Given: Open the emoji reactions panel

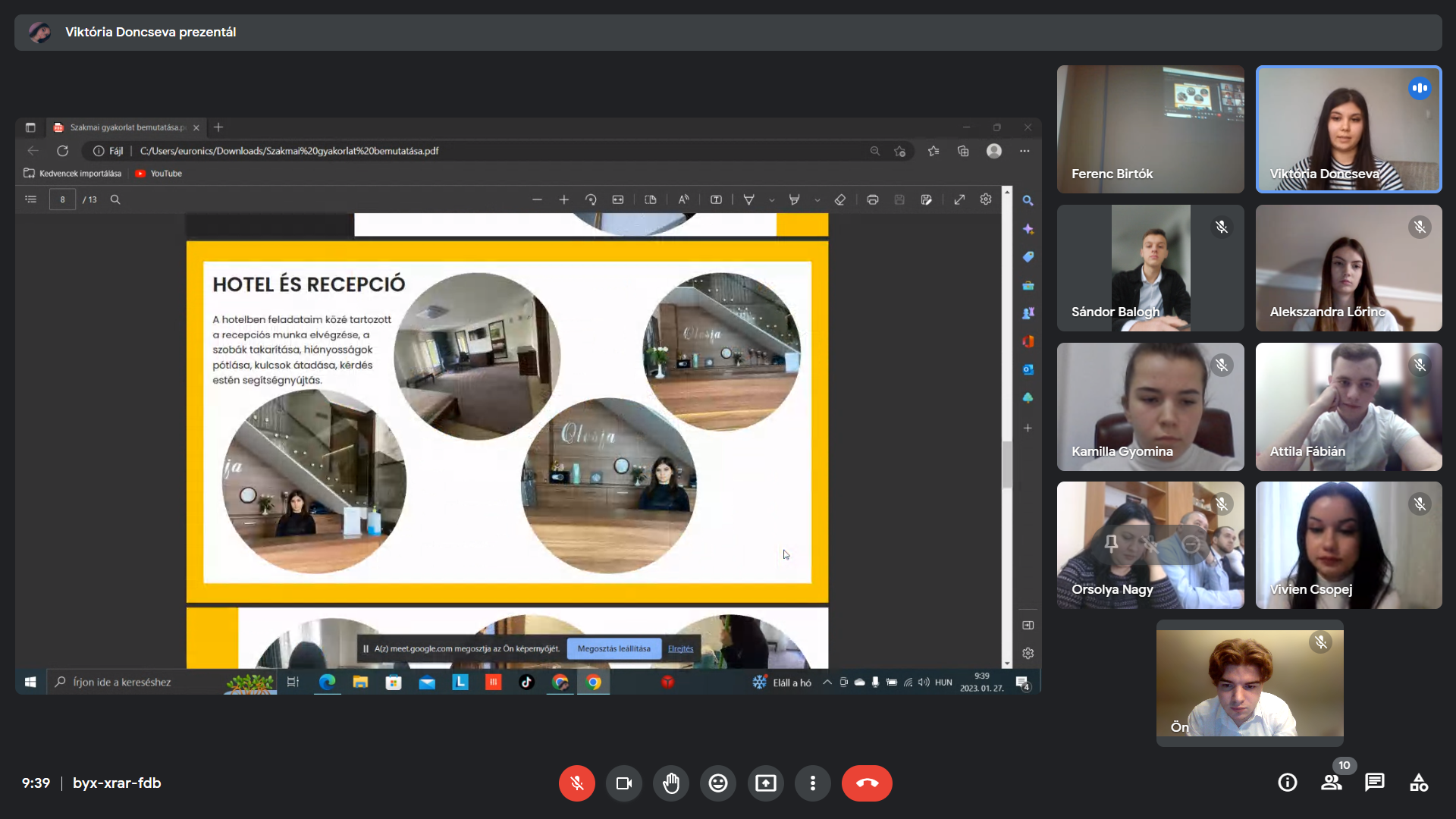Looking at the screenshot, I should pyautogui.click(x=718, y=783).
